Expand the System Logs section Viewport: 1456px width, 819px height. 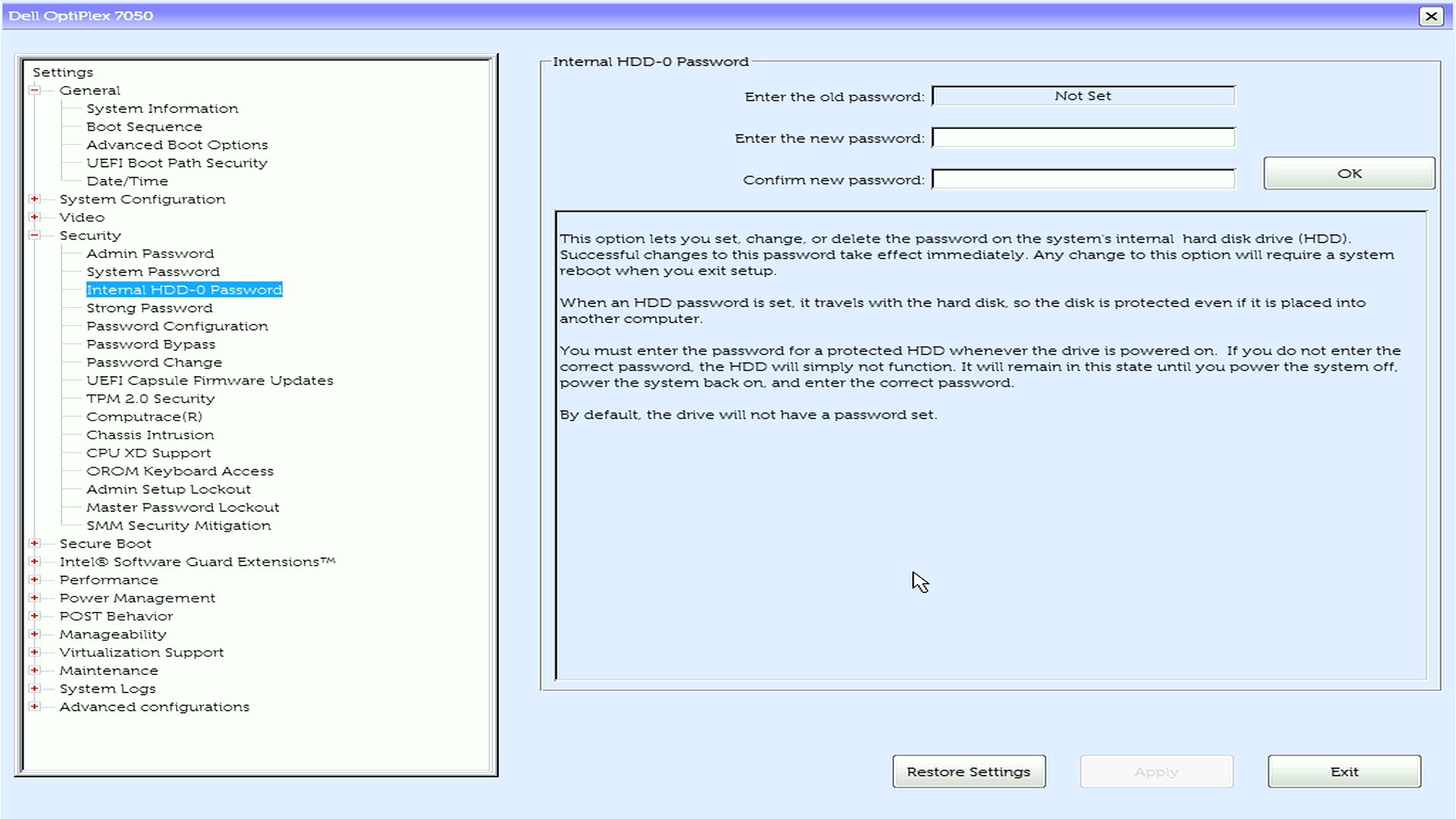click(34, 689)
